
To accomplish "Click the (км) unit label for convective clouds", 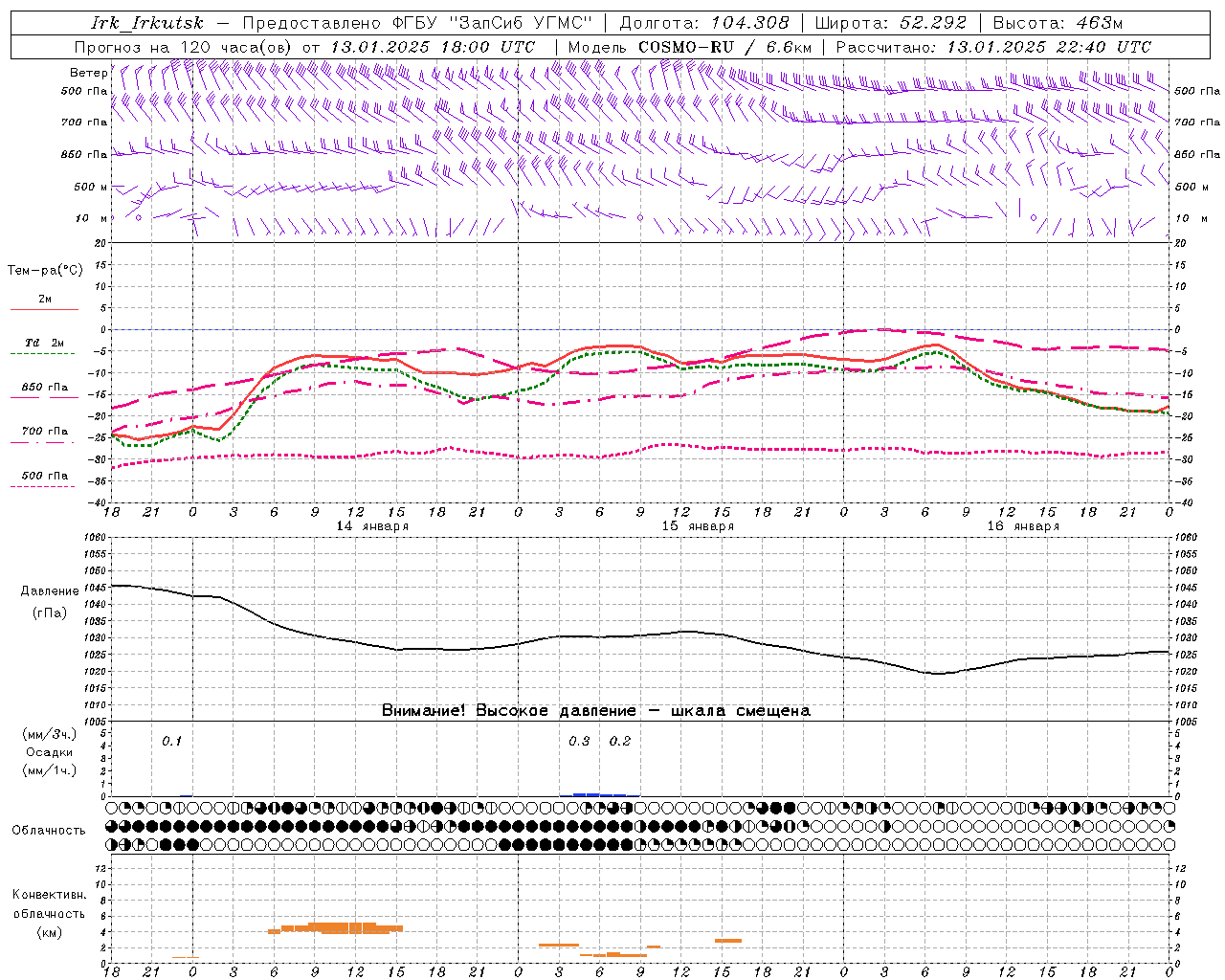I will pyautogui.click(x=50, y=932).
